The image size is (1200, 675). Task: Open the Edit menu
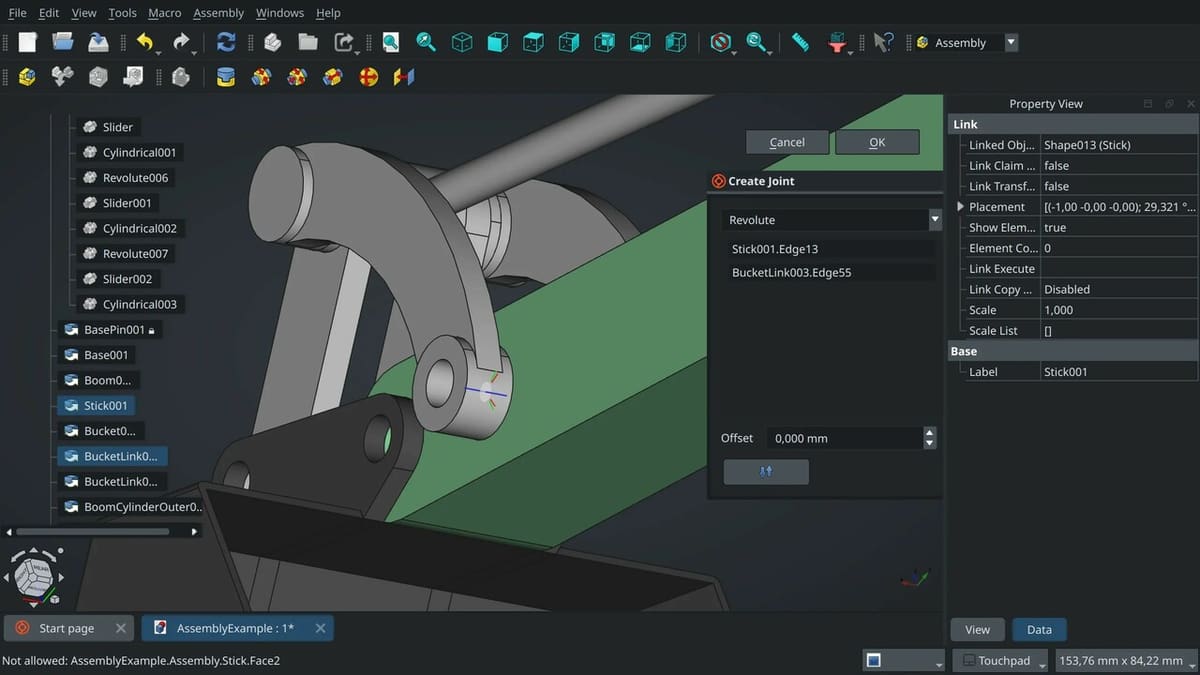49,13
